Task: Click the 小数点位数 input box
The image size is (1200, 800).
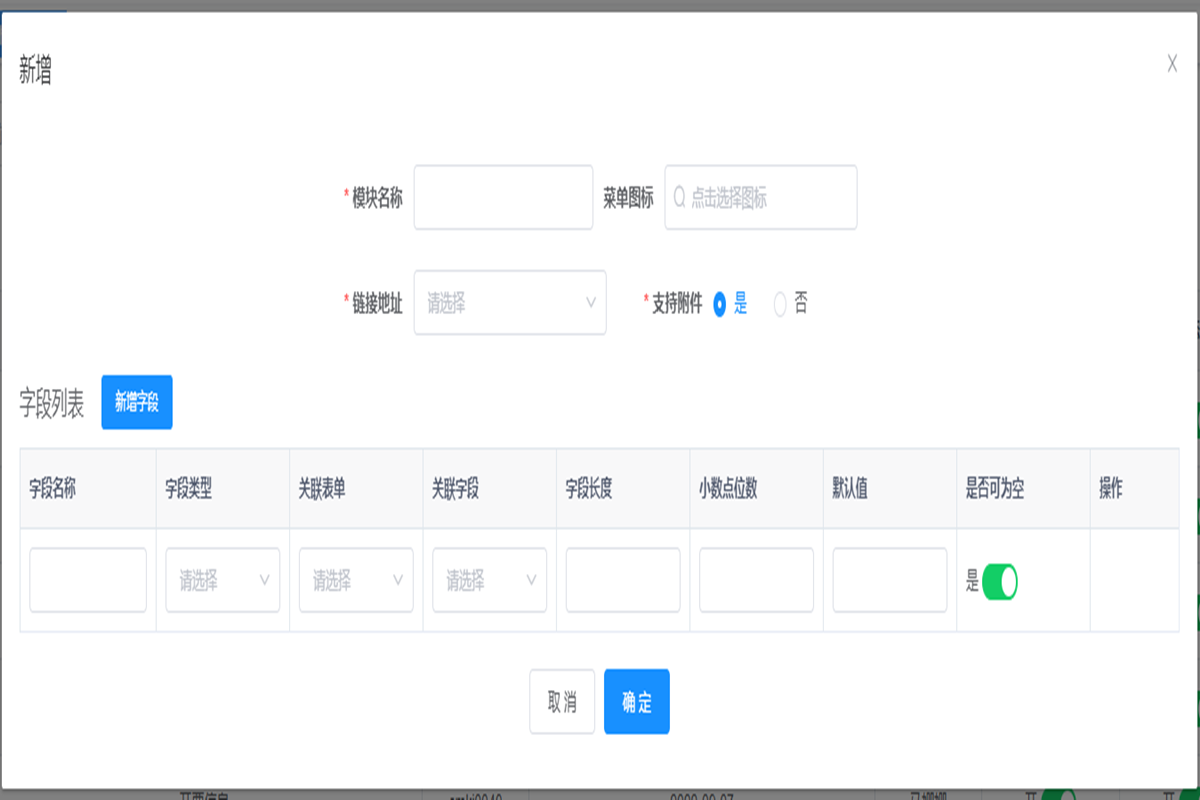Action: [756, 580]
